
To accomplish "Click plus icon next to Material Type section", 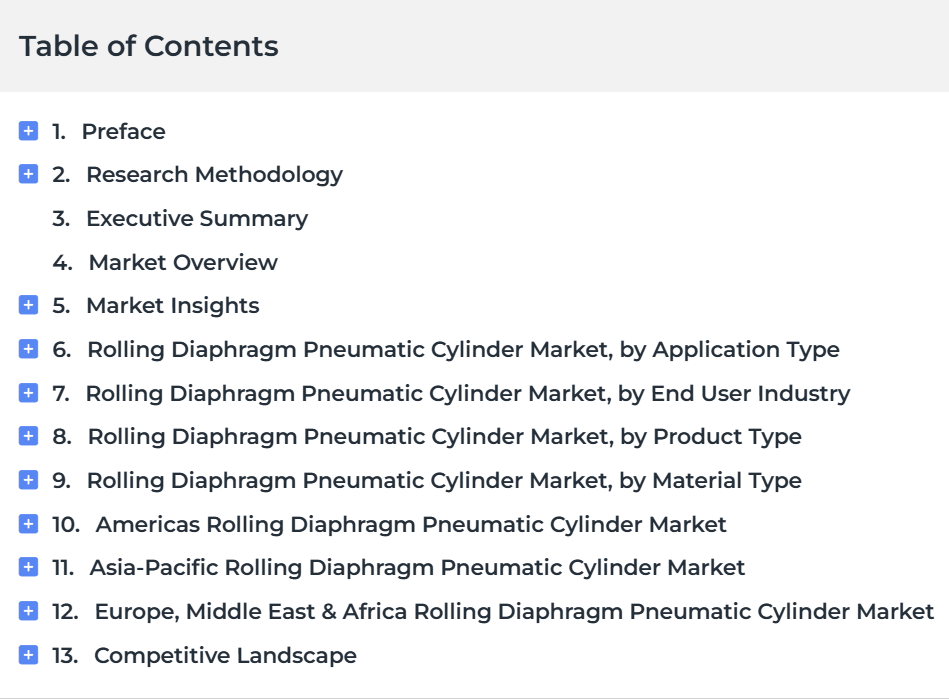I will pyautogui.click(x=28, y=480).
